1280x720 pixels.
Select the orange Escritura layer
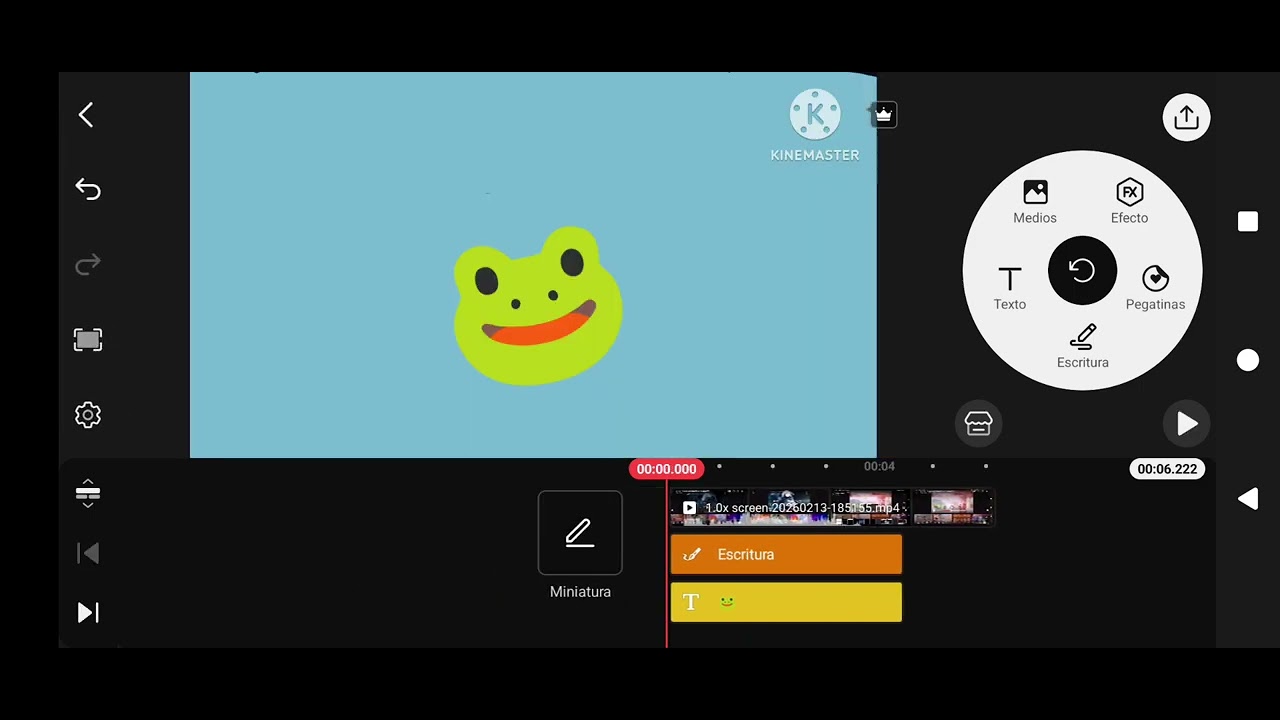(x=786, y=554)
